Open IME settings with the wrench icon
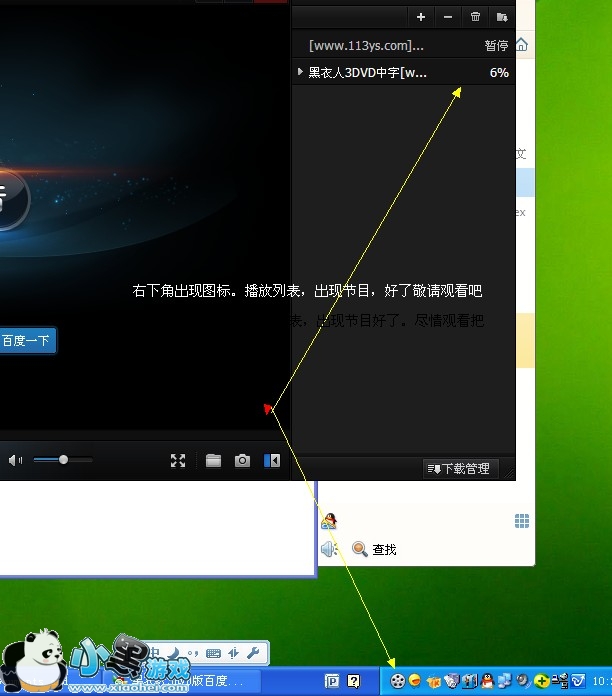The width and height of the screenshot is (612, 696). 253,653
